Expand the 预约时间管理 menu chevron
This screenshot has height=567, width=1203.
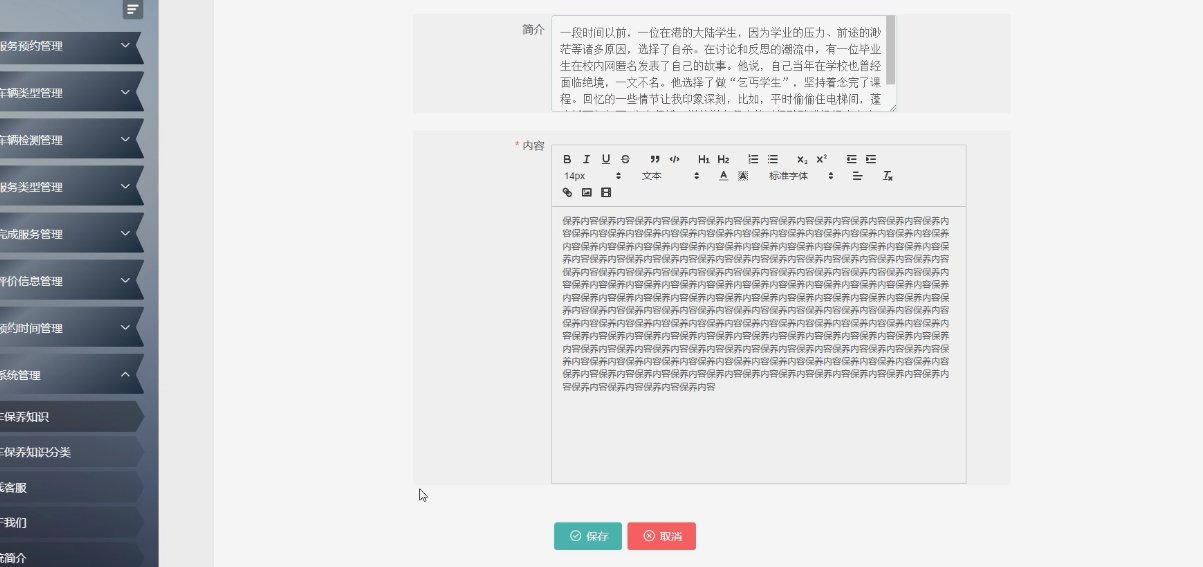pos(125,327)
